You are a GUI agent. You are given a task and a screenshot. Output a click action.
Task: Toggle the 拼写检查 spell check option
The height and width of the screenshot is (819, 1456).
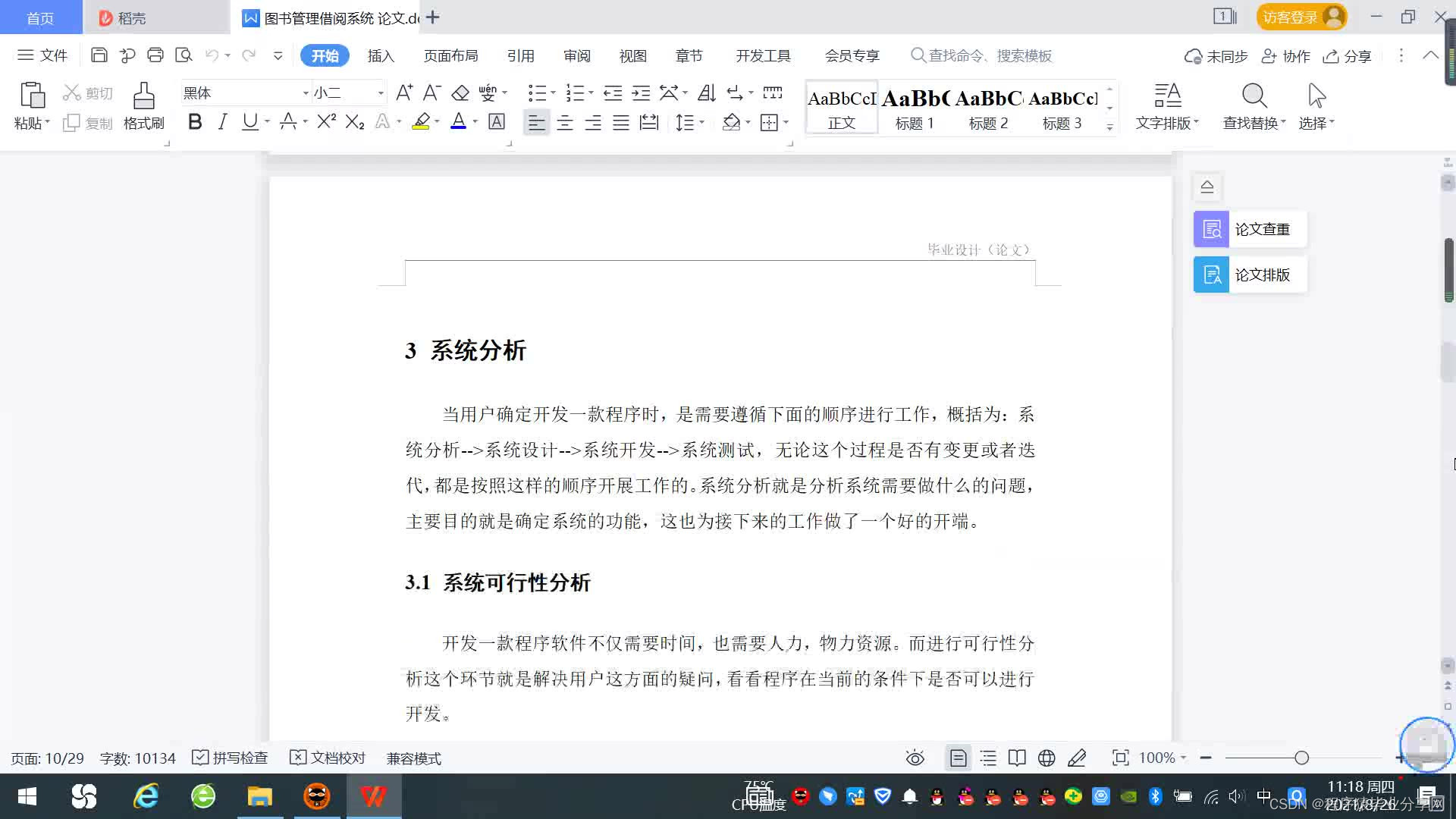[x=231, y=758]
